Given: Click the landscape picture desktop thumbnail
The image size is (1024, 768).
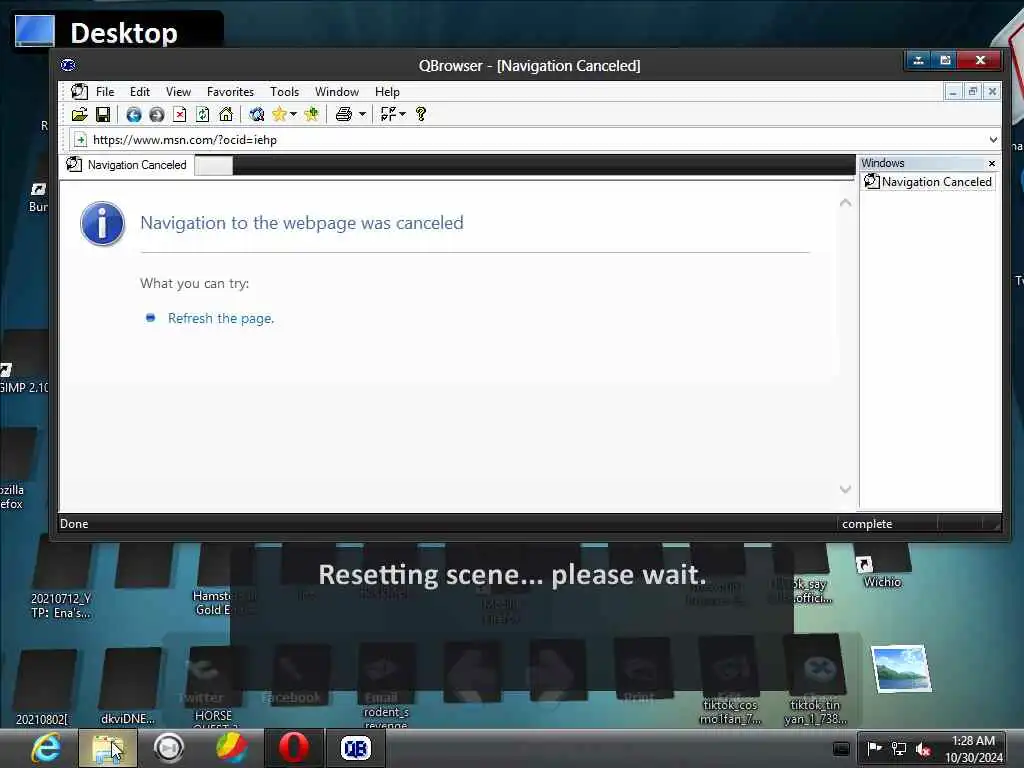Looking at the screenshot, I should (x=901, y=668).
